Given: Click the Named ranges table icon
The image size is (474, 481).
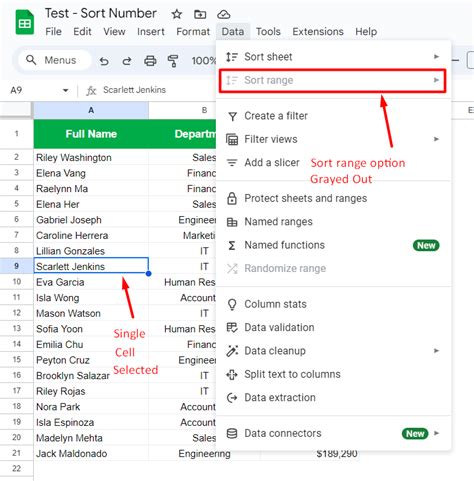Looking at the screenshot, I should pos(232,222).
